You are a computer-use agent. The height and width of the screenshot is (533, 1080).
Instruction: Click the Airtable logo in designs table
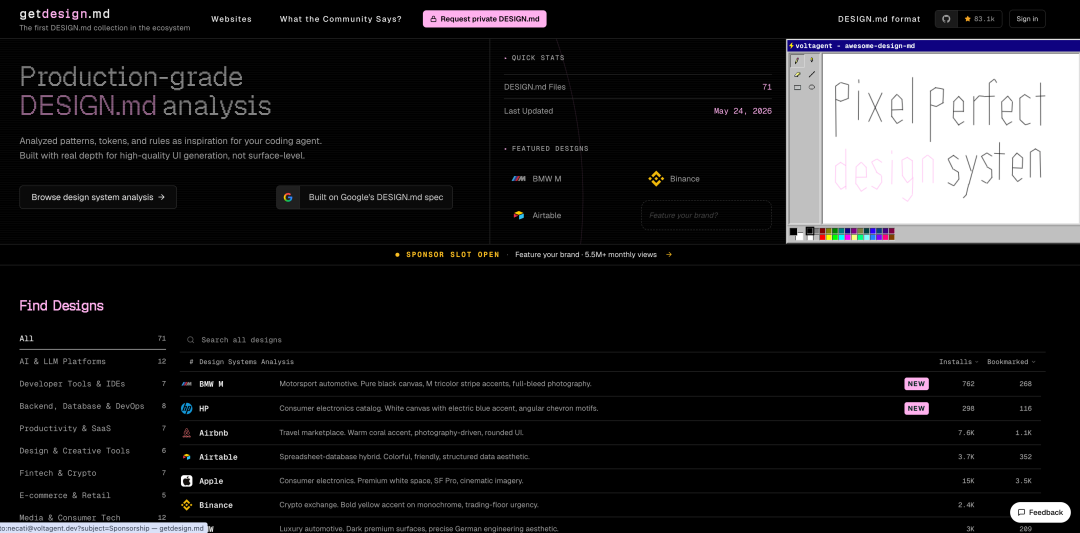tap(186, 457)
